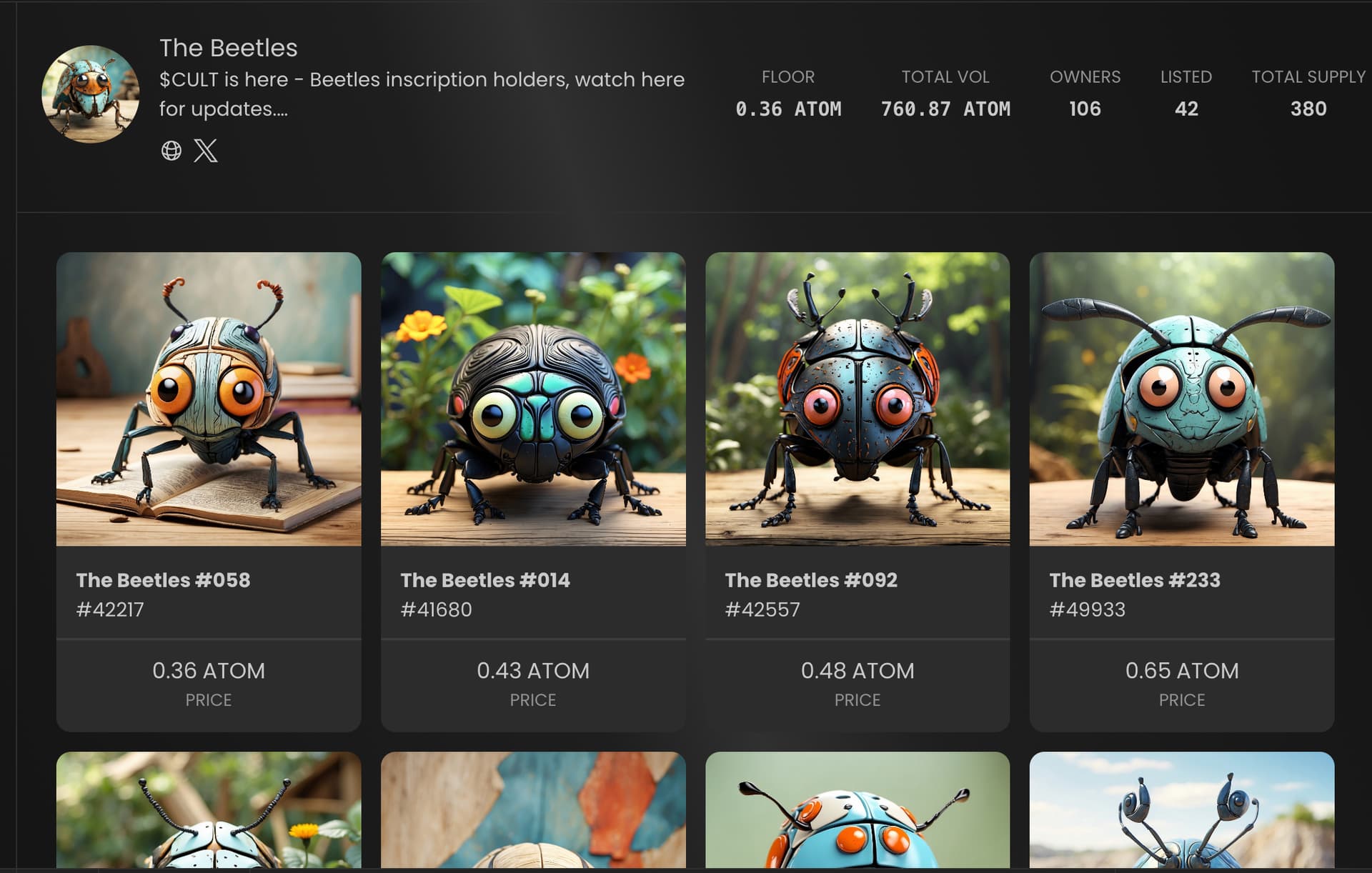Click the LISTED count 42
The width and height of the screenshot is (1372, 873).
(1186, 109)
